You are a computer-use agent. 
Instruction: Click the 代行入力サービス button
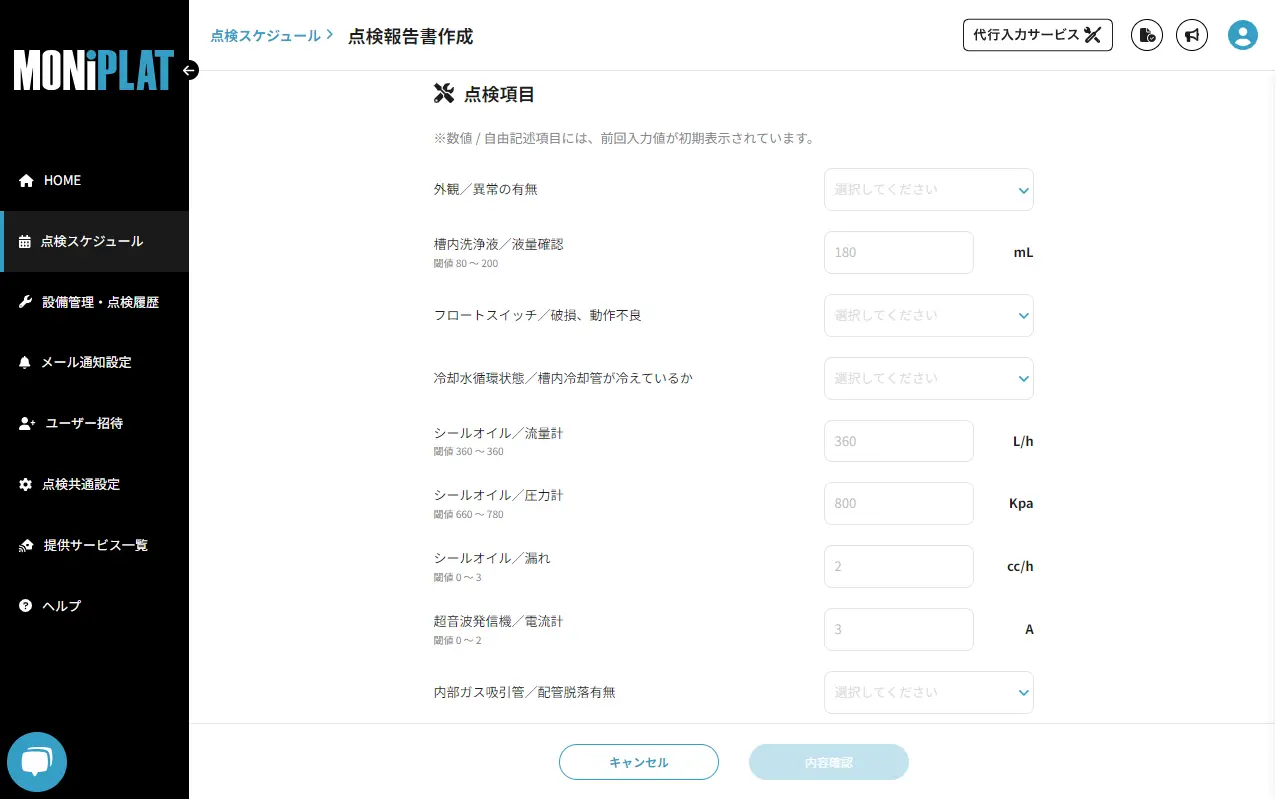pyautogui.click(x=1037, y=34)
